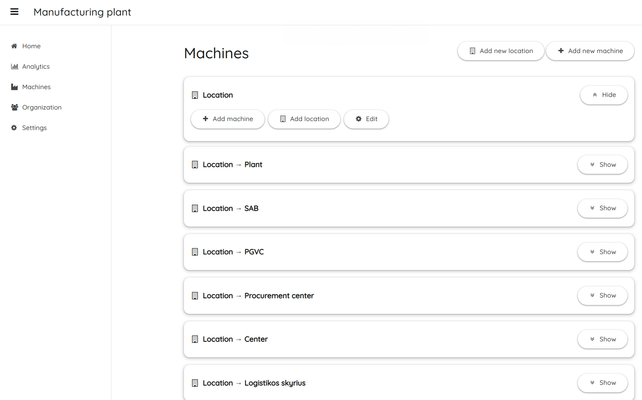Click Add machine under root Location

point(228,119)
